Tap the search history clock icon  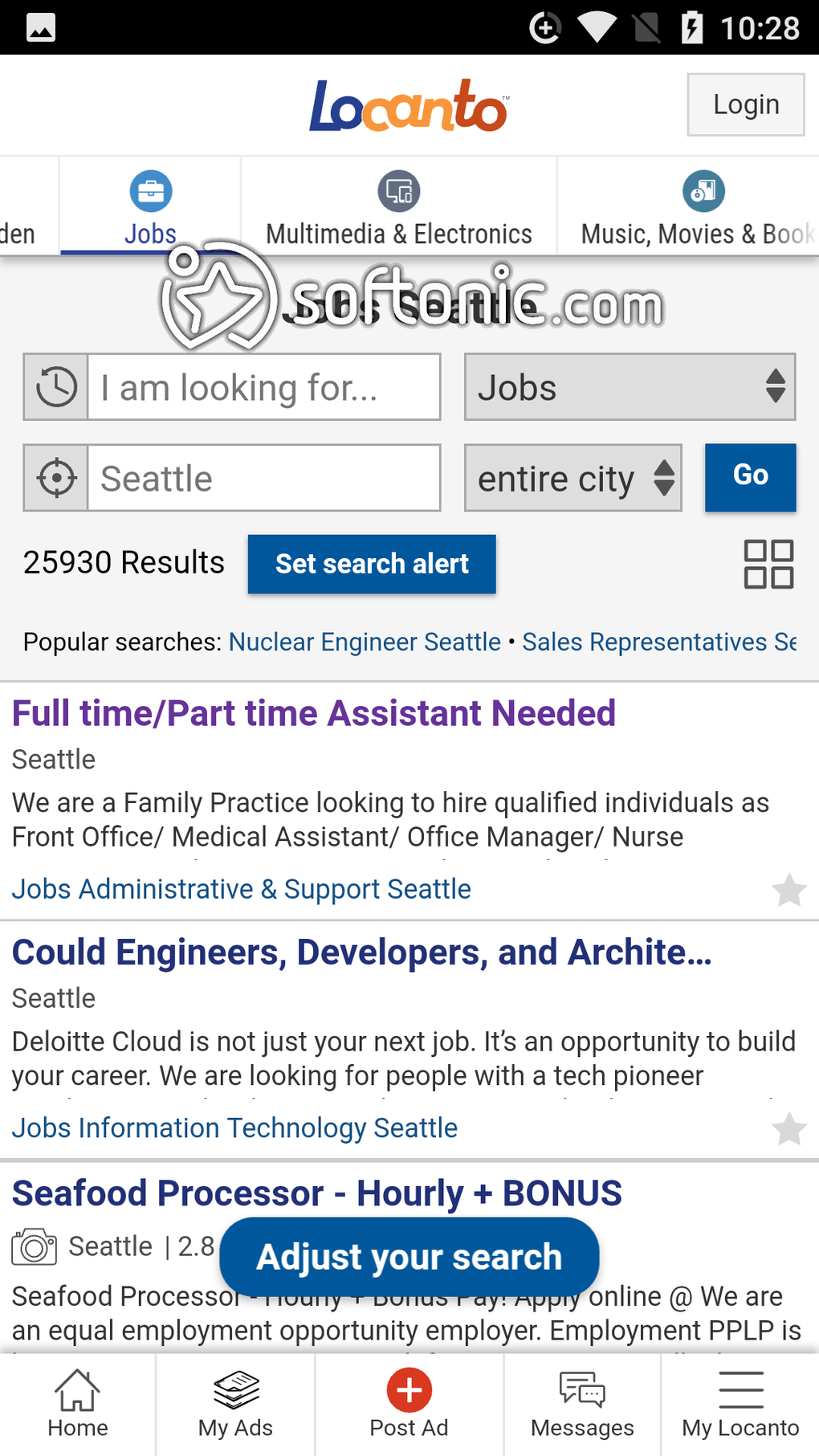(56, 387)
